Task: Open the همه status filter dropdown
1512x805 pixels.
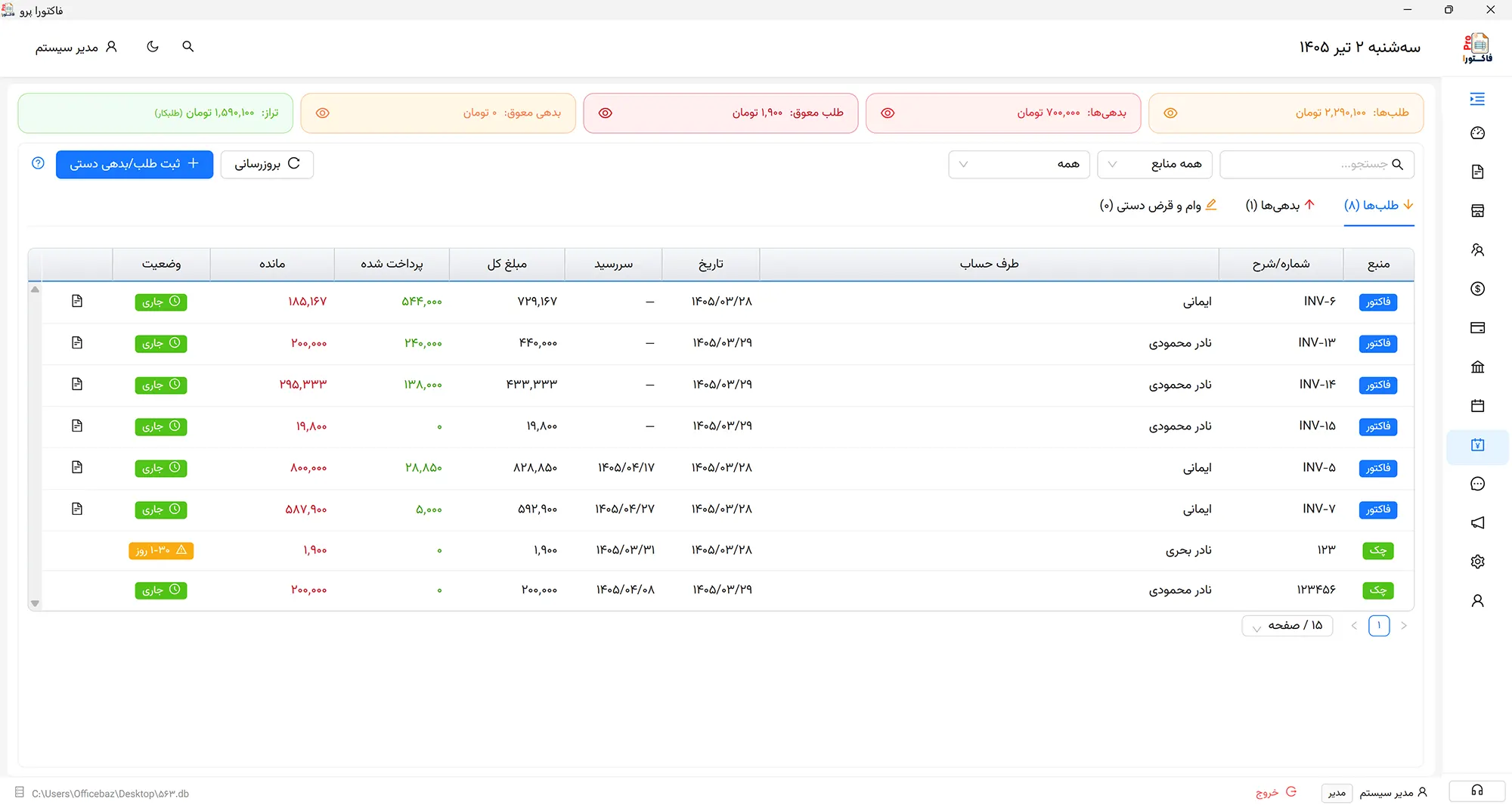Action: coord(1018,165)
